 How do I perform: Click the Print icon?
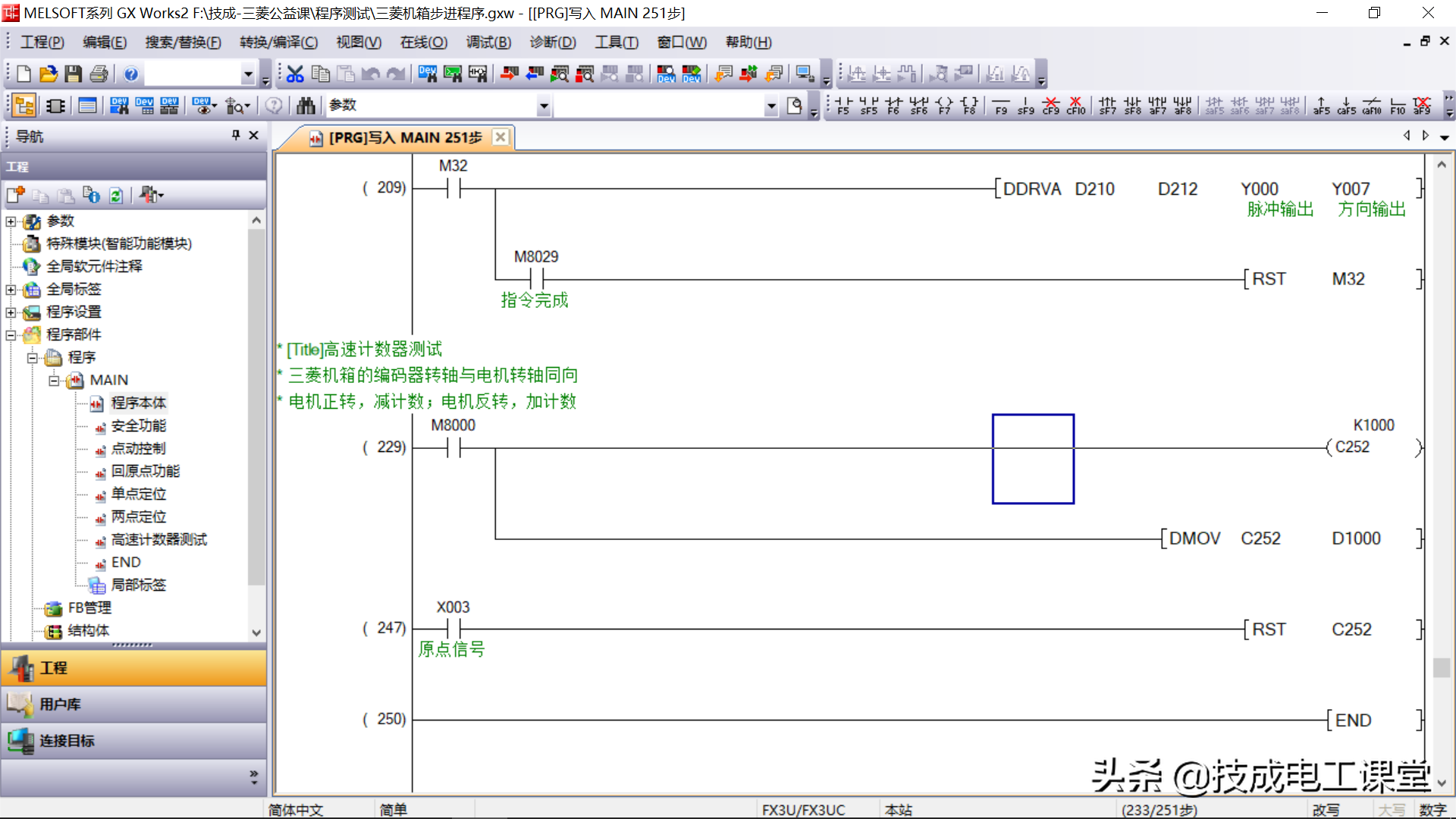coord(98,74)
